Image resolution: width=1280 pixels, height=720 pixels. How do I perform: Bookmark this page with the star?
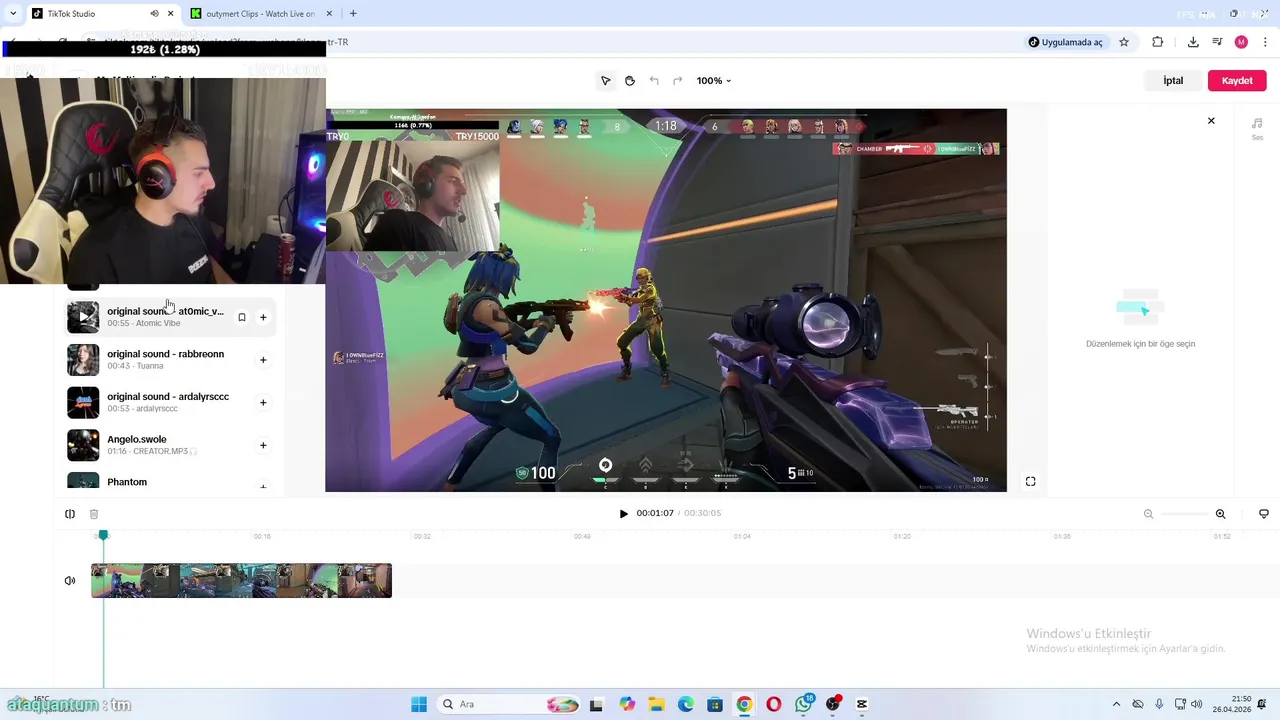(x=1124, y=42)
